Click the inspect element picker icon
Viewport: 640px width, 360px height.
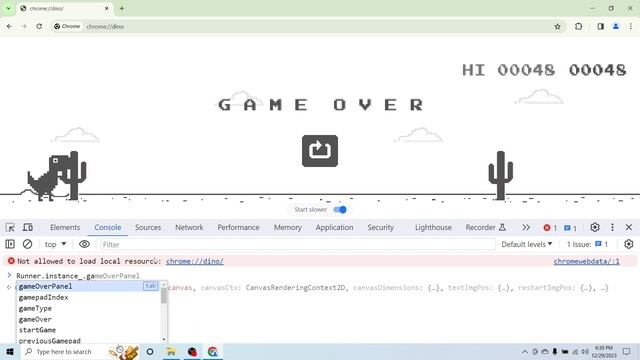coord(10,227)
